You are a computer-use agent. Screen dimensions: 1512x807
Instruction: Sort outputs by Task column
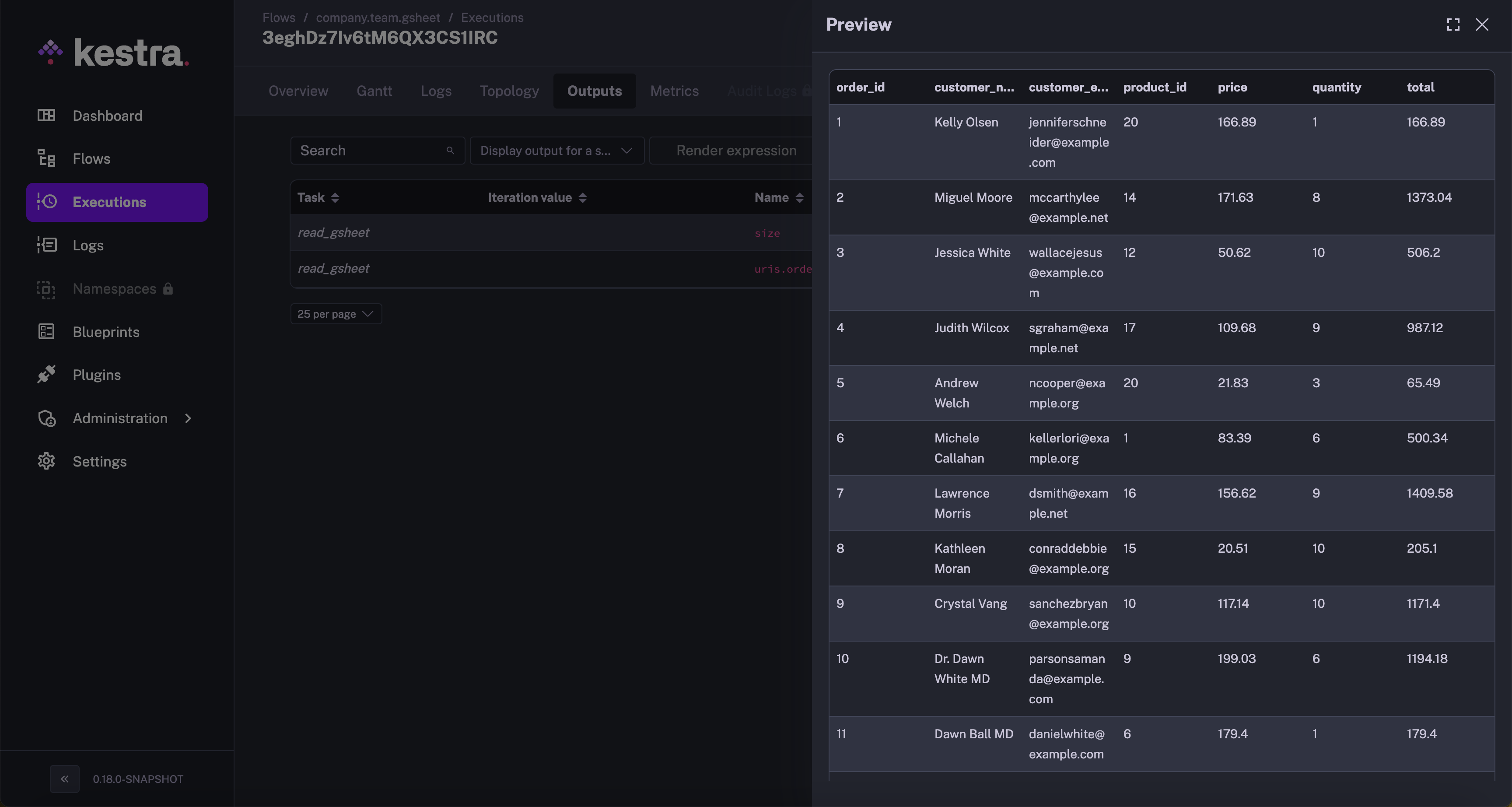[335, 198]
